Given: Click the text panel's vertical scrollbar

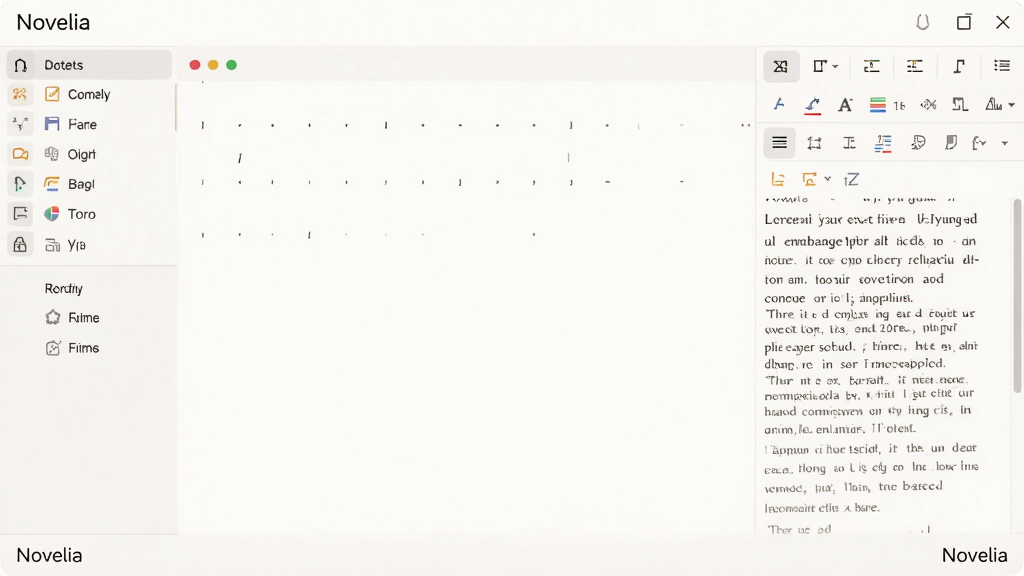Looking at the screenshot, I should [x=1017, y=296].
